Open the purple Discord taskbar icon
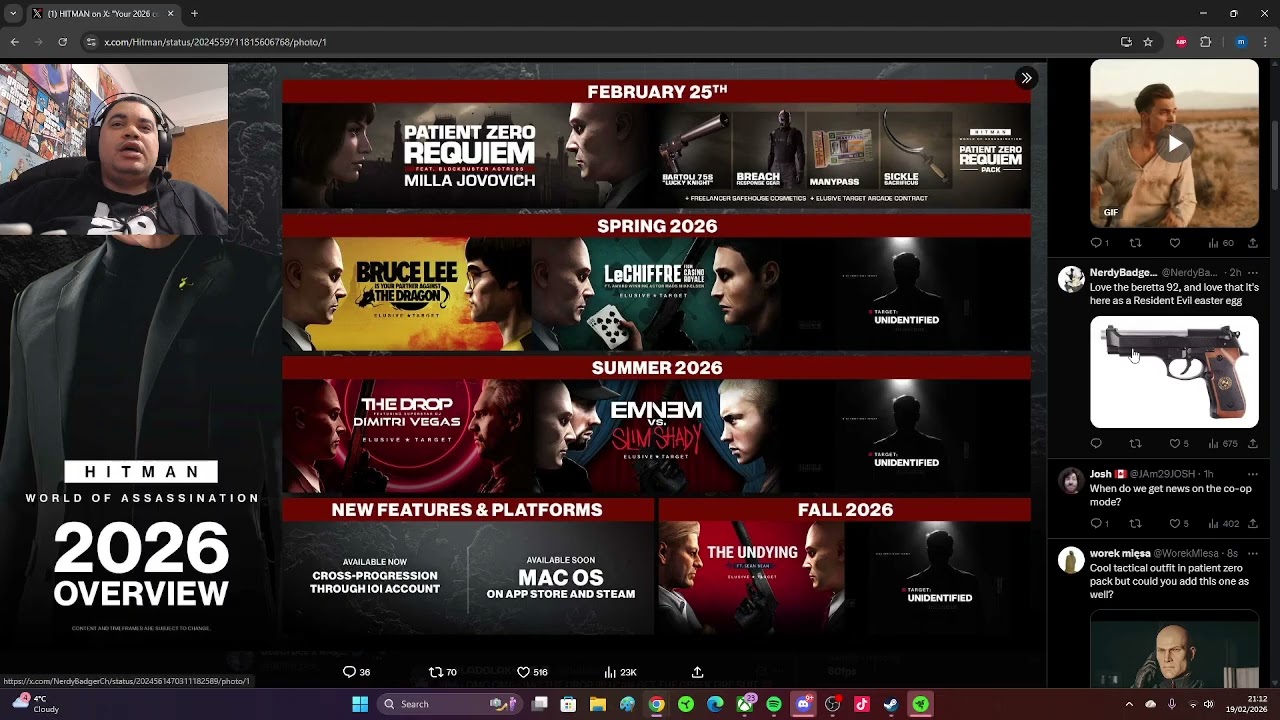The width and height of the screenshot is (1280, 720). click(x=803, y=704)
